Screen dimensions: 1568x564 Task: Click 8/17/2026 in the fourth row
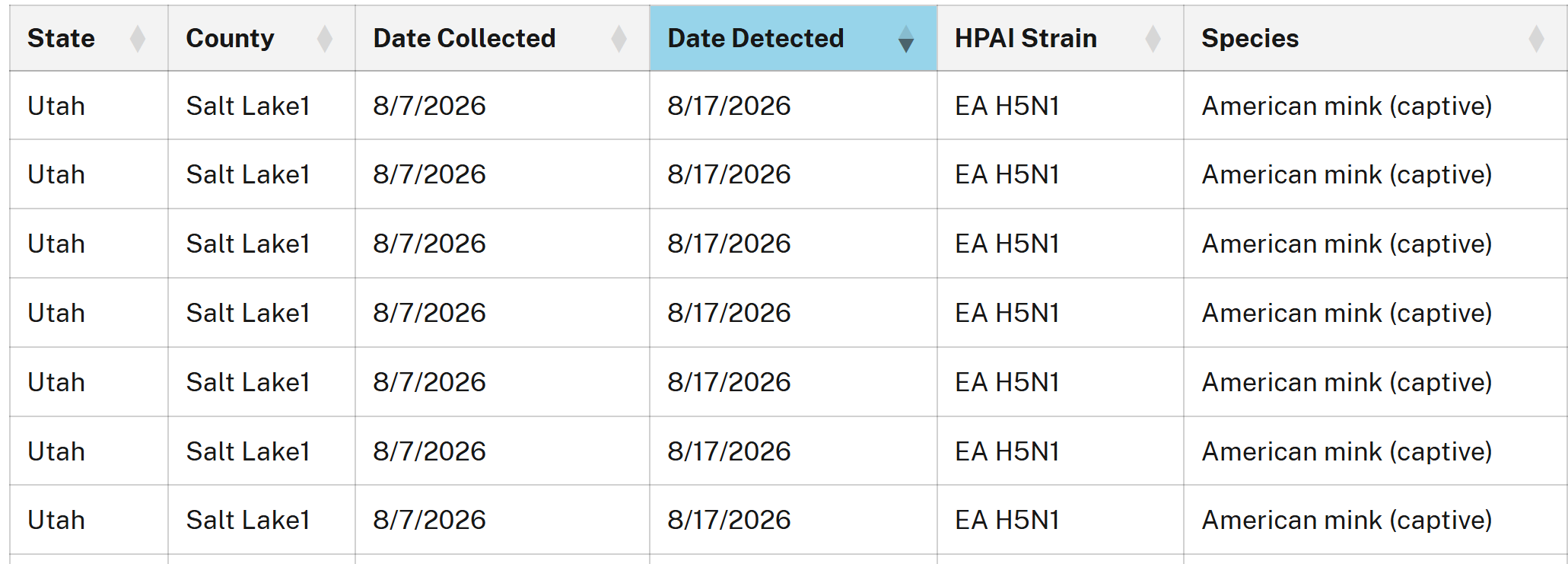click(729, 313)
